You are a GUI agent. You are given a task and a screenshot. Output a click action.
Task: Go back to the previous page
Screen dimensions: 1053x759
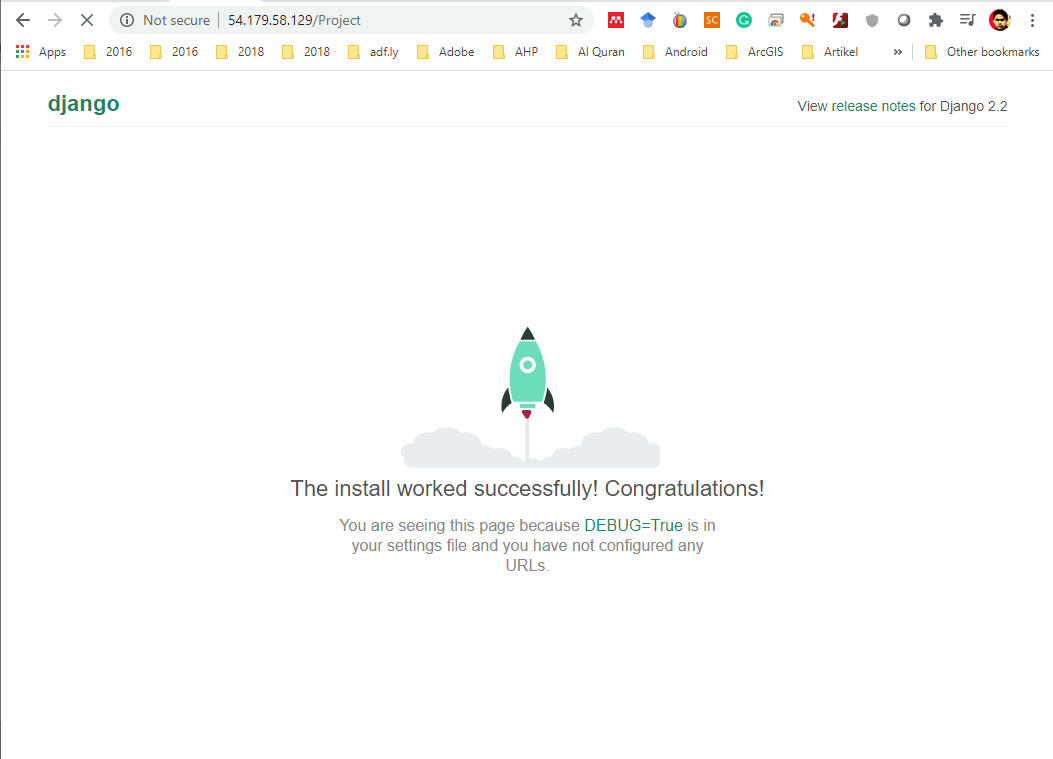[23, 20]
